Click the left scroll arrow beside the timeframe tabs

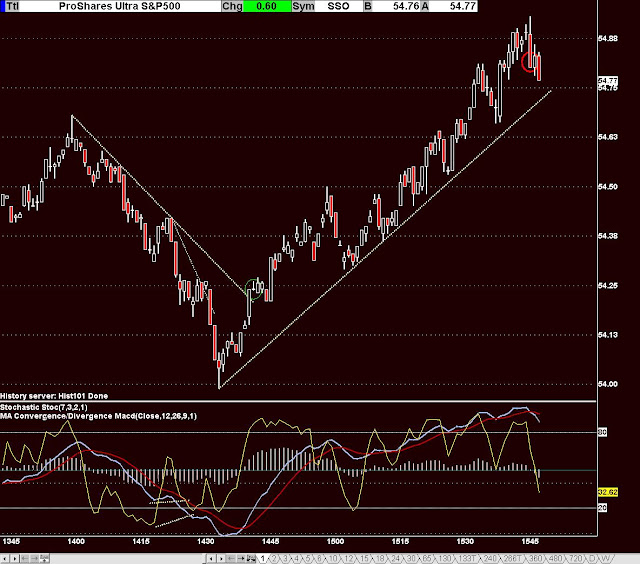[211, 559]
